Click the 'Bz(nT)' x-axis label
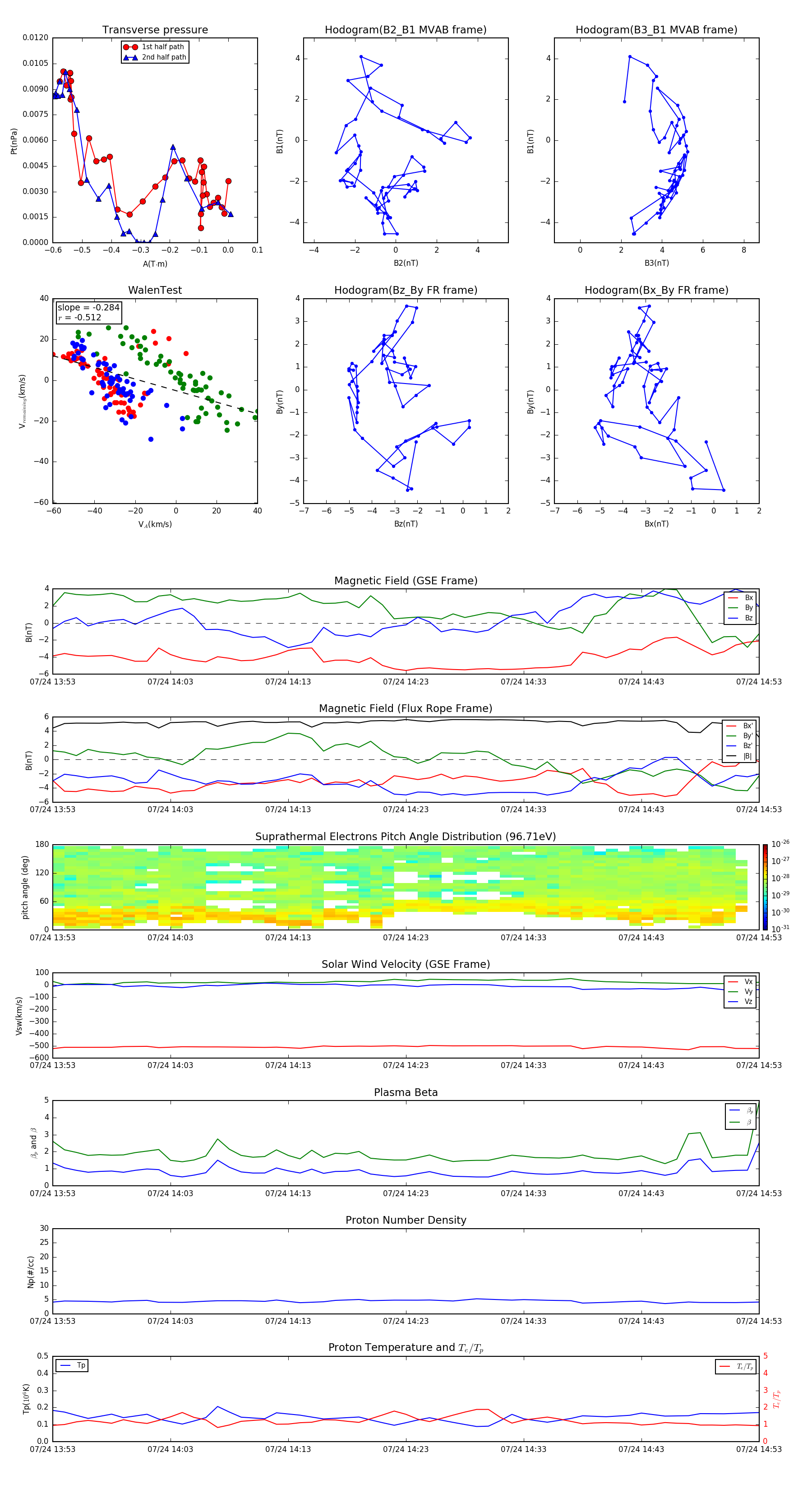Viewport: 812px width, 1489px height. tap(406, 524)
